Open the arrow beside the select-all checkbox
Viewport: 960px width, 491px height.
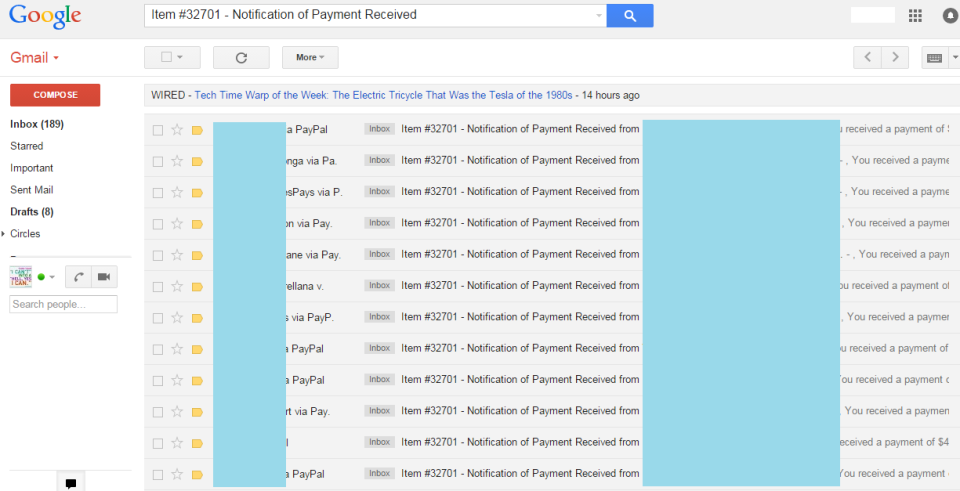180,58
